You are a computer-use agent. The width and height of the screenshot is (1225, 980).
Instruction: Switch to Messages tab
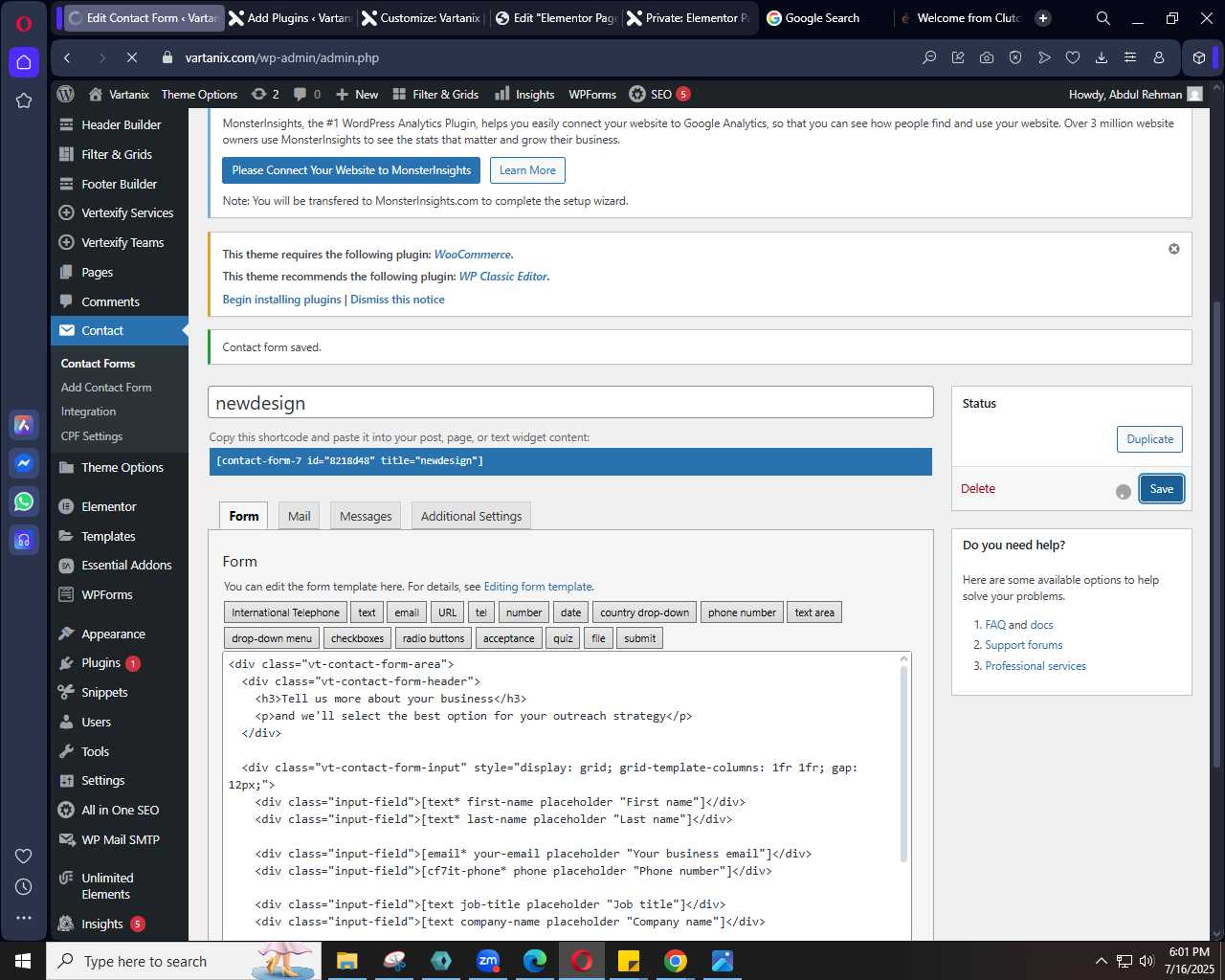(366, 516)
